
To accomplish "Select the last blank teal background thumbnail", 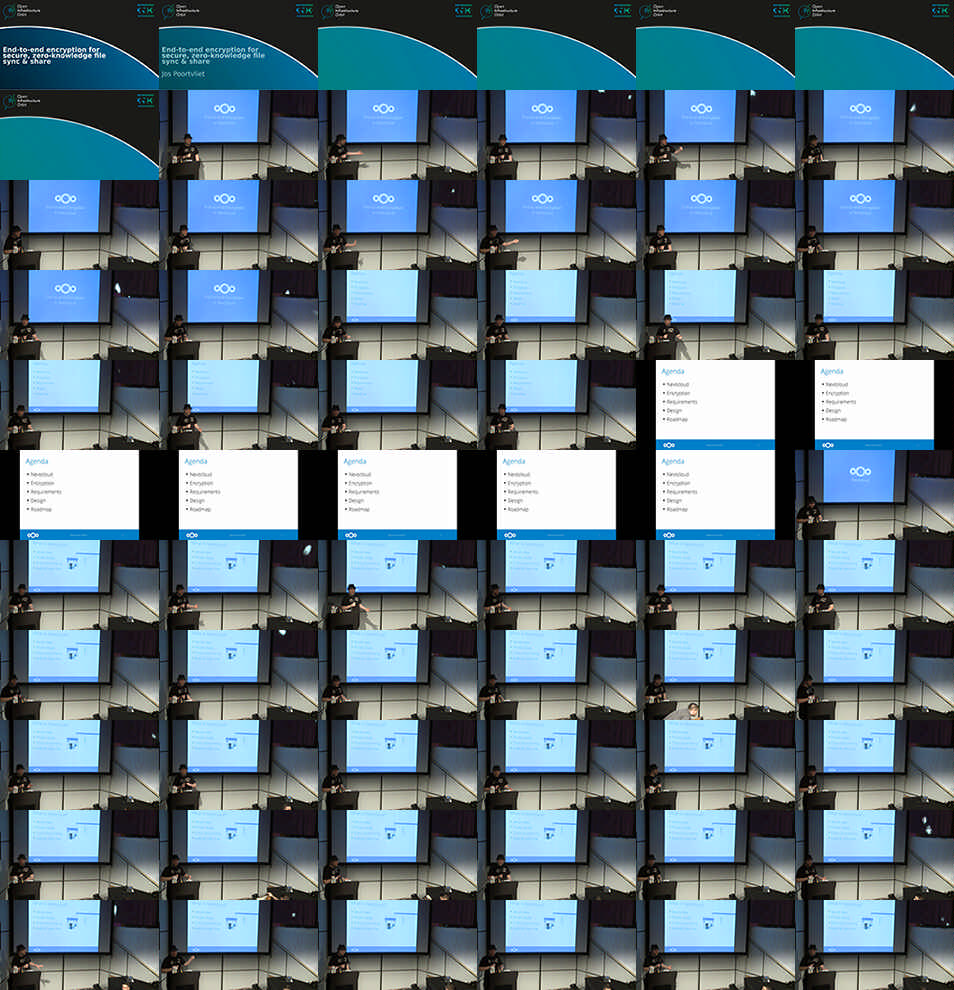I will [x=79, y=135].
